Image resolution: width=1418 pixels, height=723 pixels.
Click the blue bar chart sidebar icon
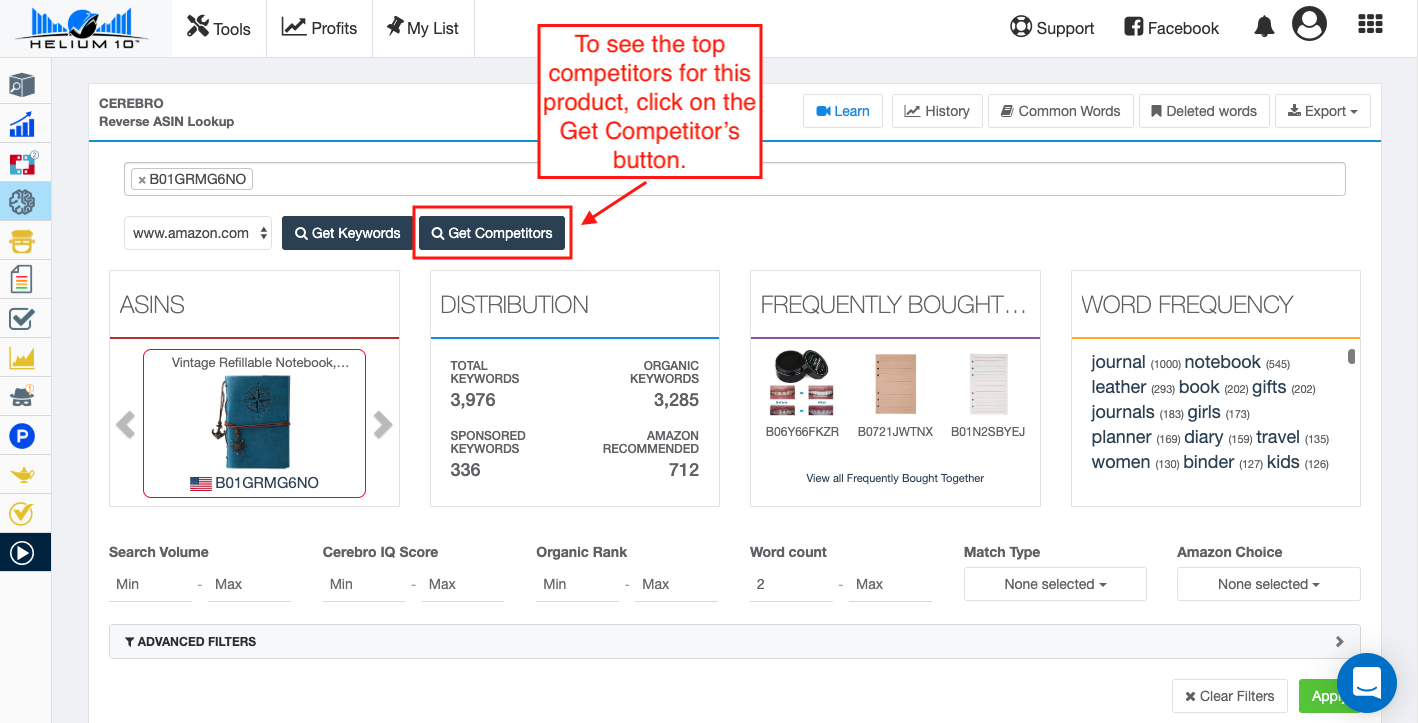[x=22, y=125]
